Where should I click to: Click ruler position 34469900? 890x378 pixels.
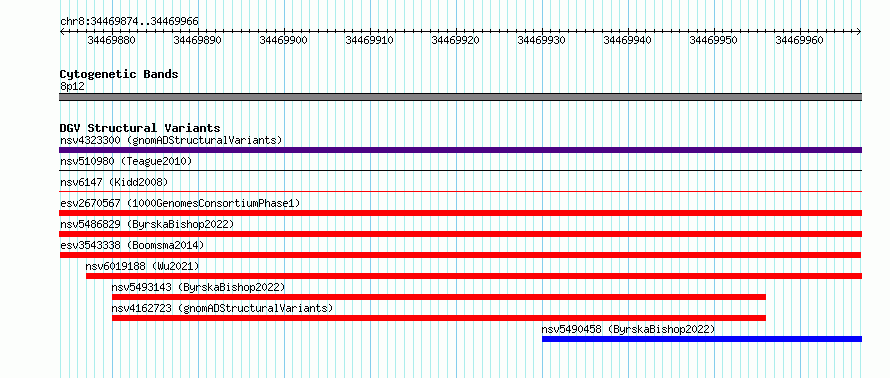click(284, 40)
